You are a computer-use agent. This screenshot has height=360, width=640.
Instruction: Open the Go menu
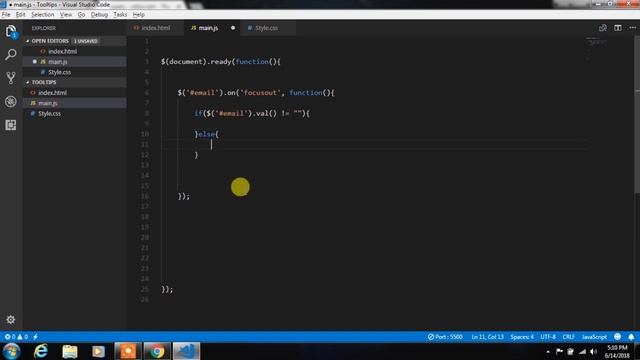click(81, 14)
